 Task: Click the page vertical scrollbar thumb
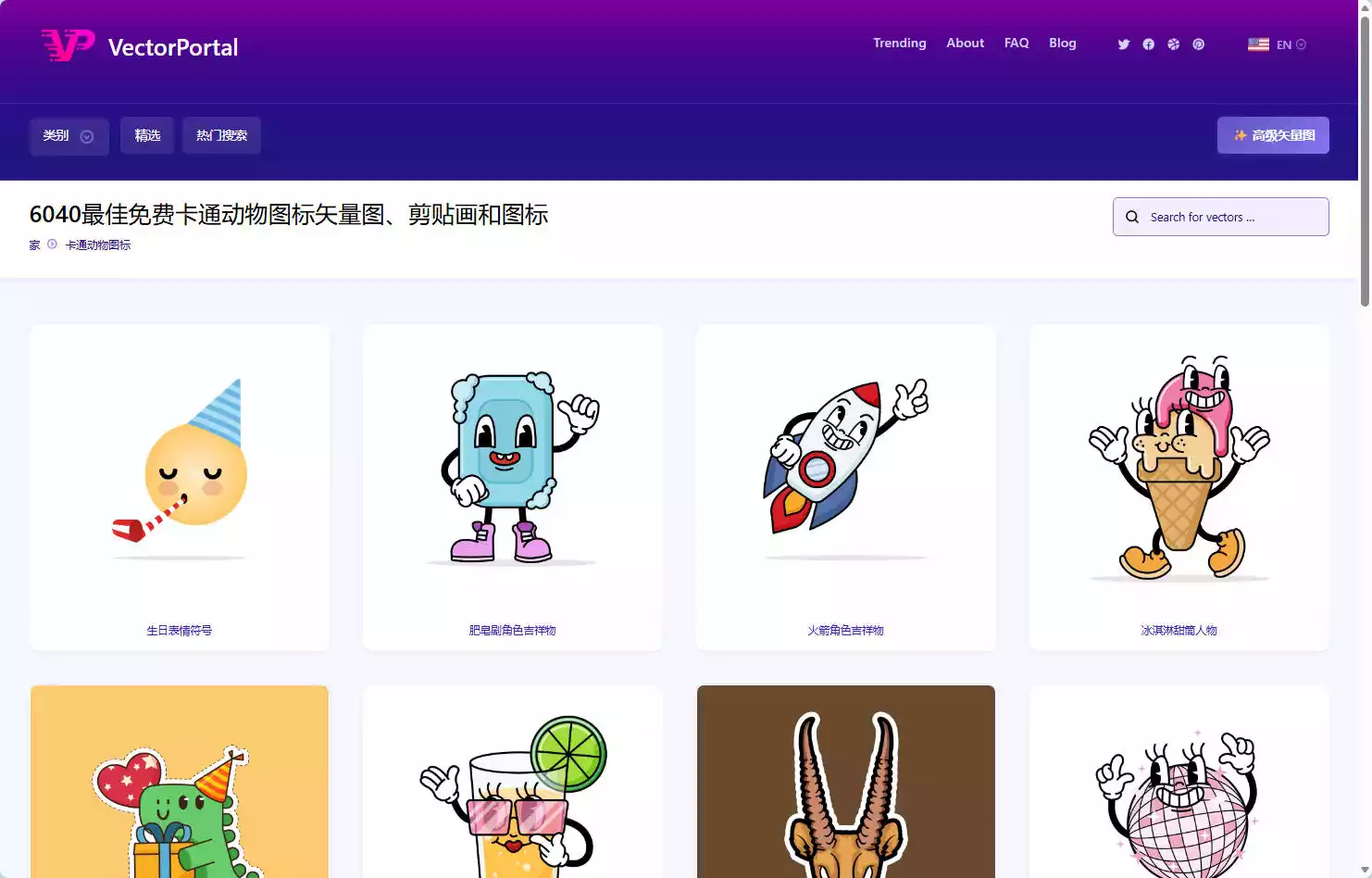(x=1365, y=162)
